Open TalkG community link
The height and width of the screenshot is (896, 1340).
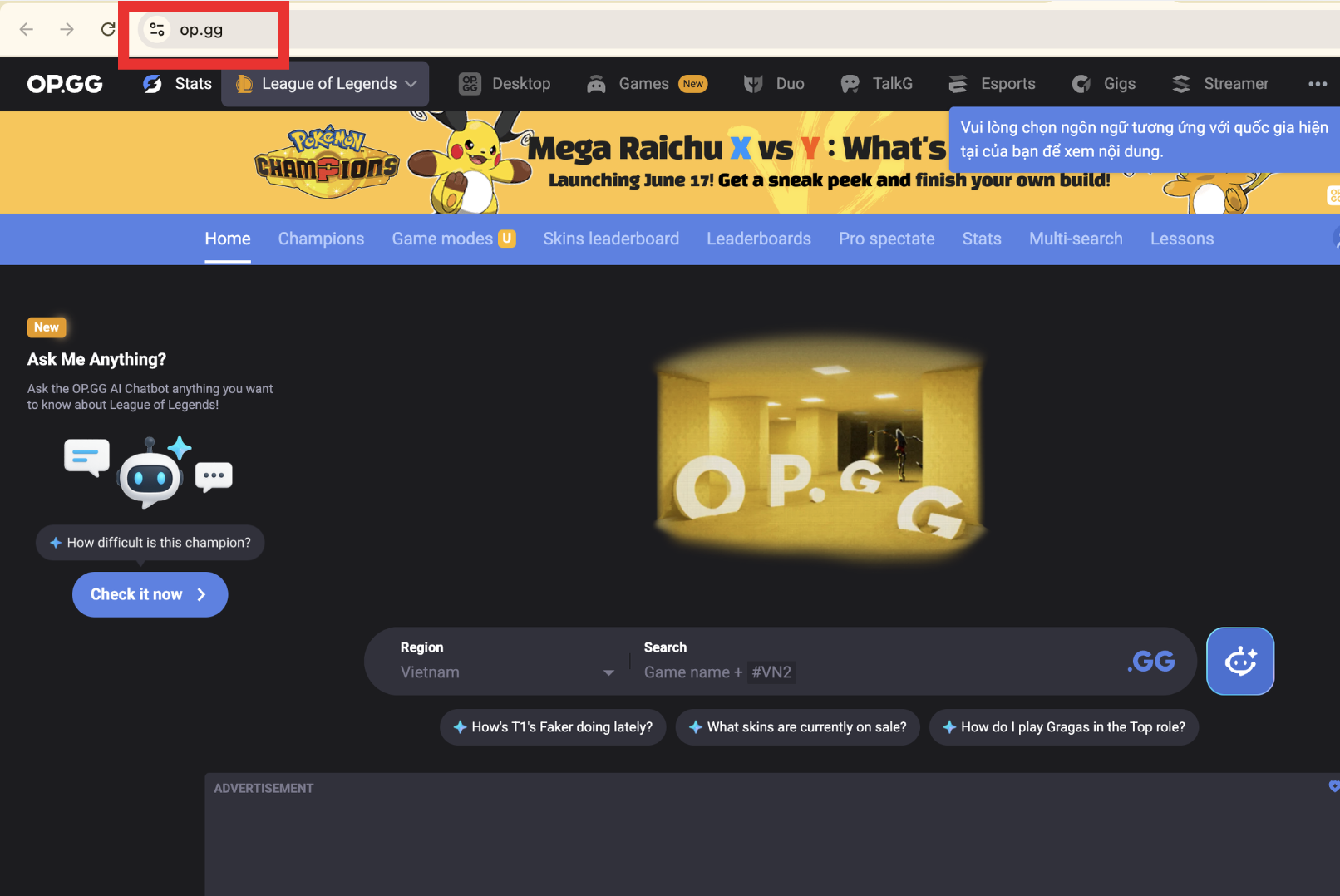877,84
